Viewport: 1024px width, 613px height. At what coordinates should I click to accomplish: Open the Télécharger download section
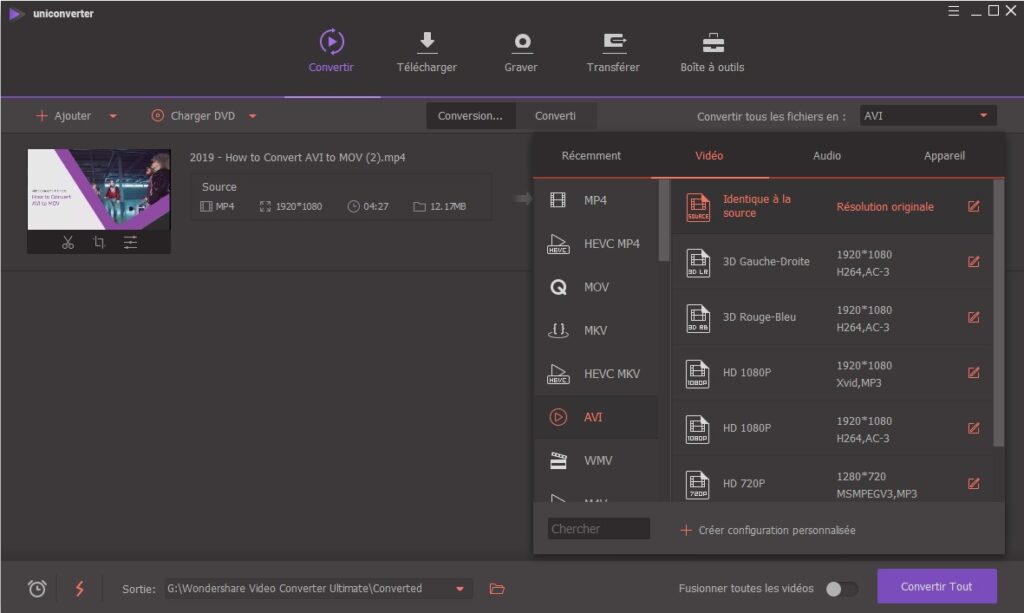[x=426, y=52]
